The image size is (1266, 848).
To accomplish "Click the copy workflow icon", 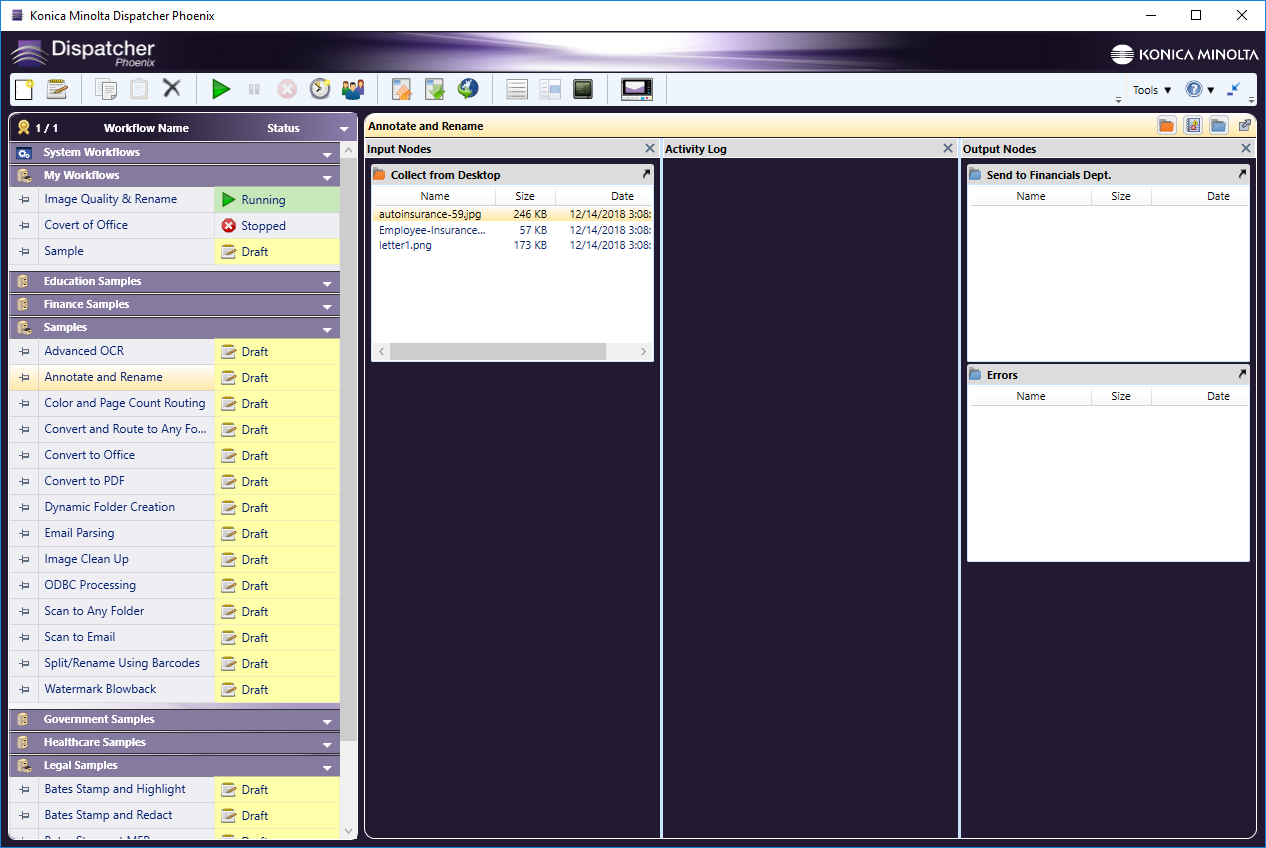I will 106,89.
